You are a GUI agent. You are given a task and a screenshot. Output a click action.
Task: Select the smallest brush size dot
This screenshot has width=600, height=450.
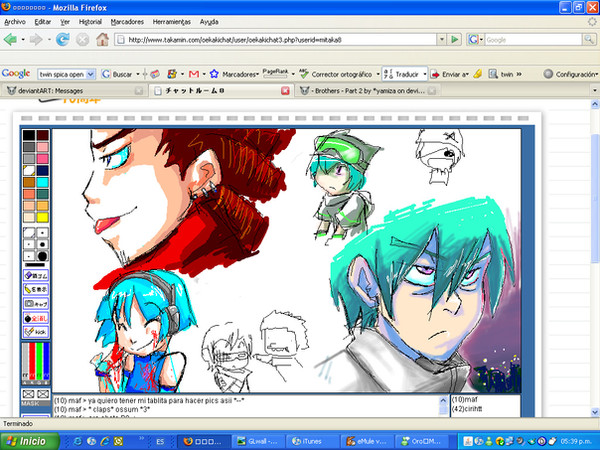point(29,256)
